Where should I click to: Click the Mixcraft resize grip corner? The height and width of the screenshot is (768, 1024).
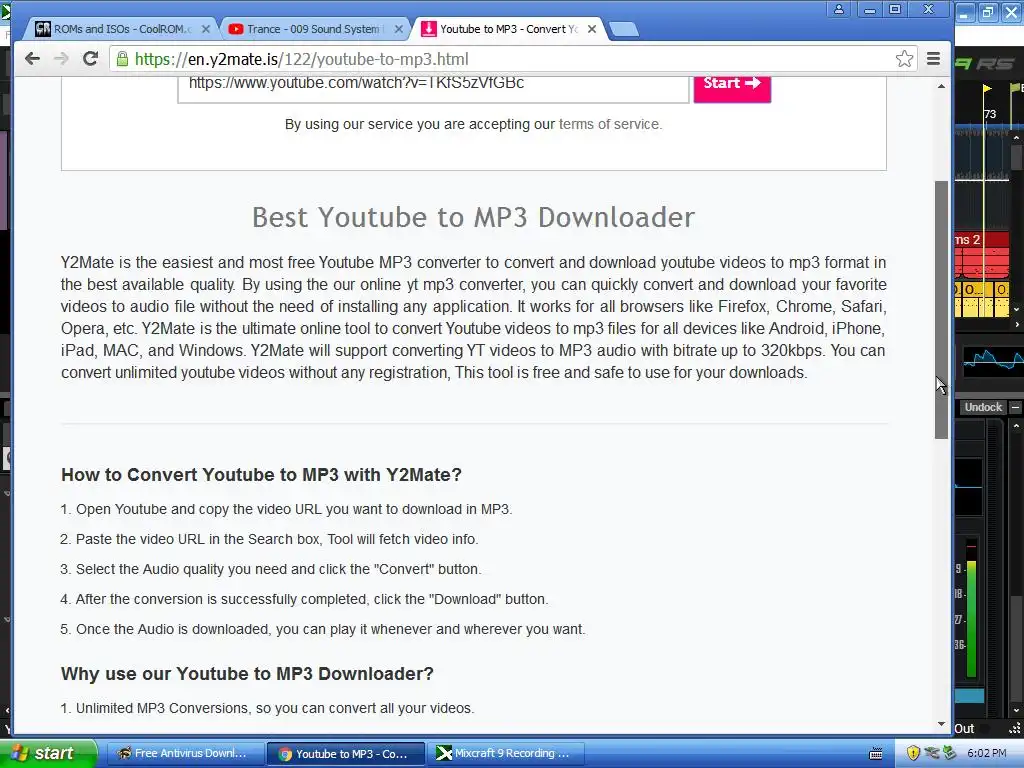pyautogui.click(x=1016, y=728)
